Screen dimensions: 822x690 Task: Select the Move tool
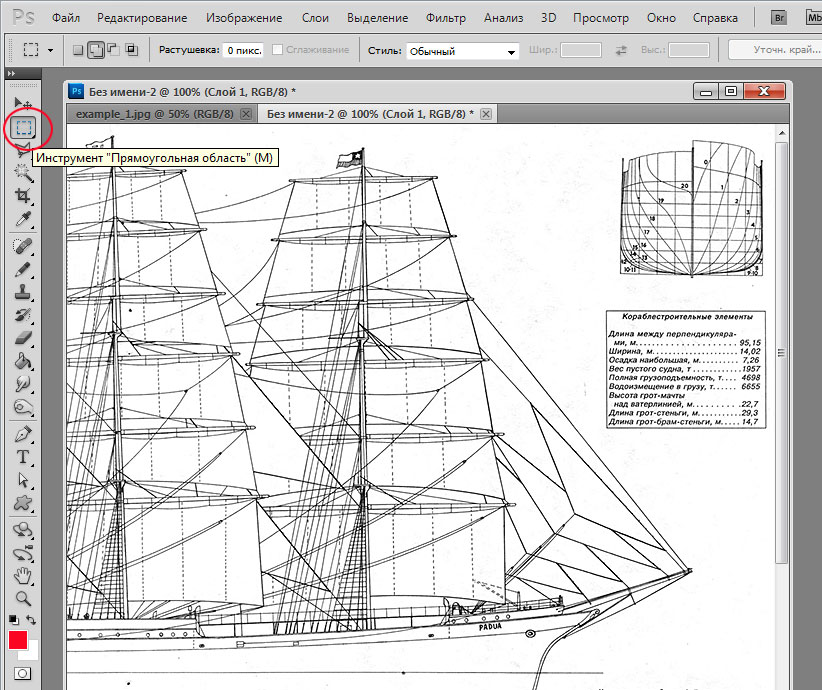click(22, 103)
